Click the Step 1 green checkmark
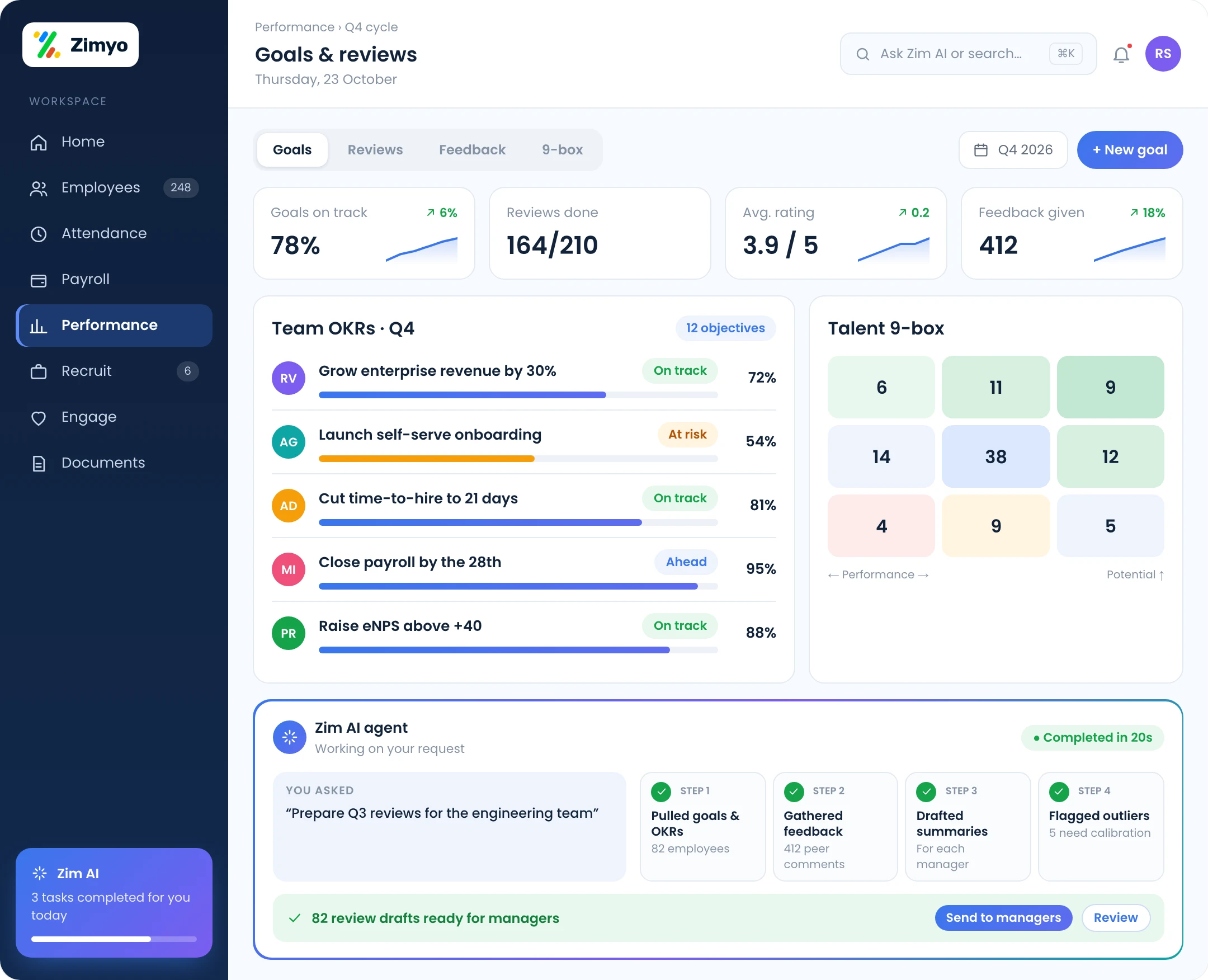The height and width of the screenshot is (980, 1208). (x=661, y=791)
